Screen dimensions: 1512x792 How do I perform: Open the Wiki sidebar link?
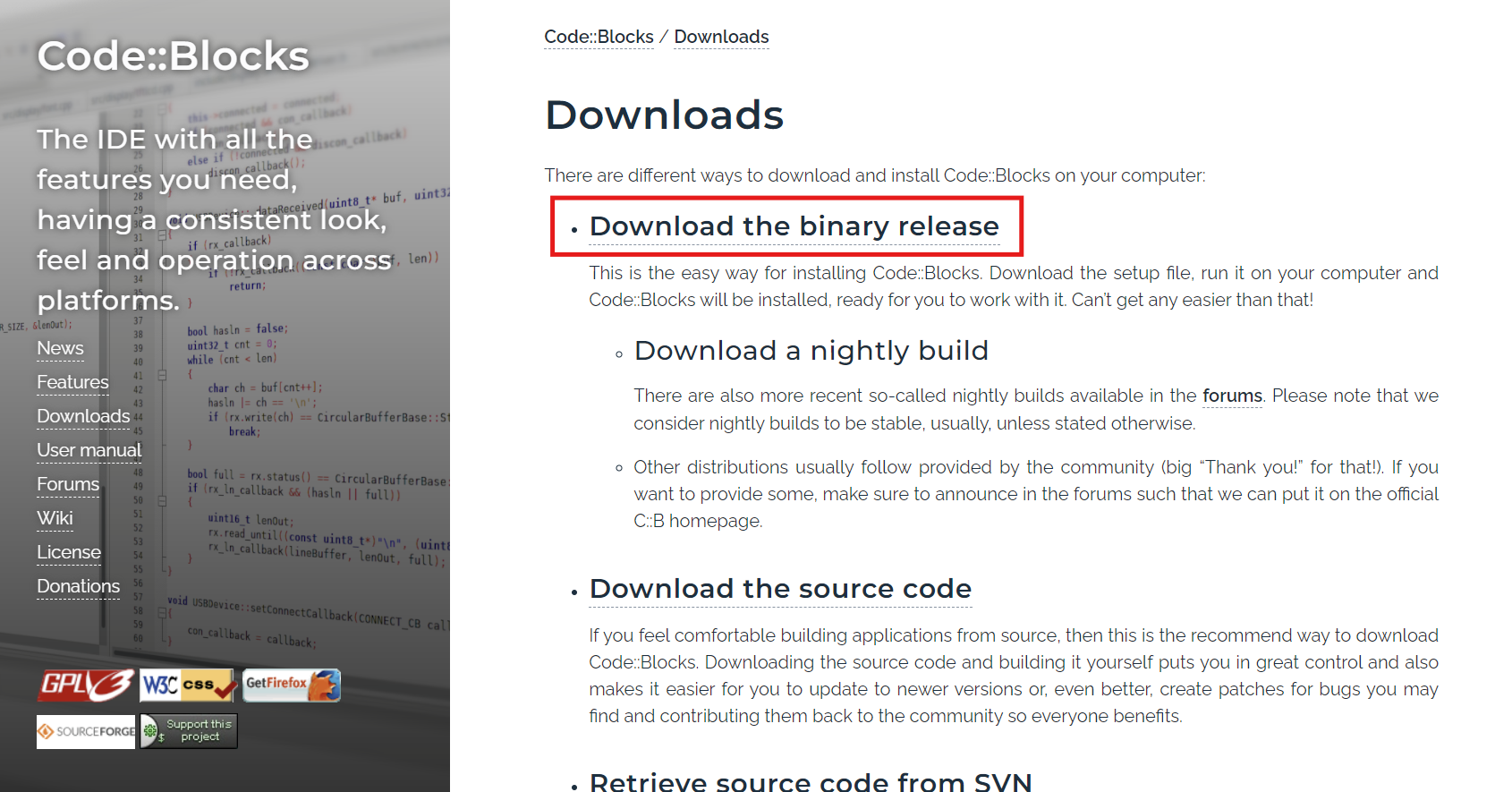point(55,518)
